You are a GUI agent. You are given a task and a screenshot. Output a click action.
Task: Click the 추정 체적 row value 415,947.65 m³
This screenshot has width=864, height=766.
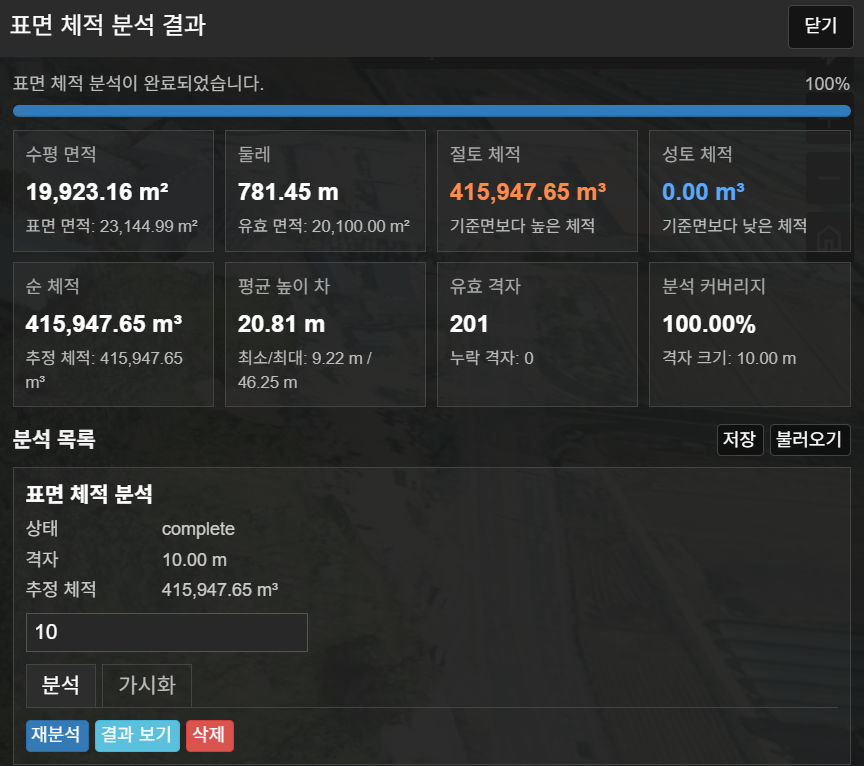click(x=220, y=590)
